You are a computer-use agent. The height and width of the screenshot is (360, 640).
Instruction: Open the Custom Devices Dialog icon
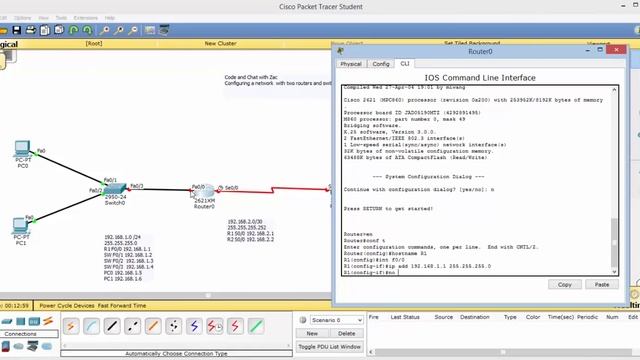point(164,30)
